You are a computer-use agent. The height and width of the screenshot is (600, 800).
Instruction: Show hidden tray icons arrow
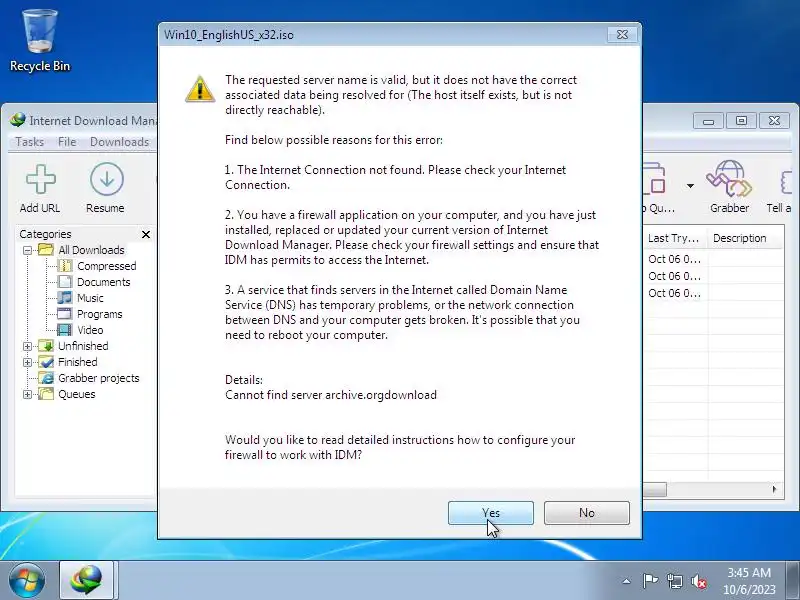627,581
